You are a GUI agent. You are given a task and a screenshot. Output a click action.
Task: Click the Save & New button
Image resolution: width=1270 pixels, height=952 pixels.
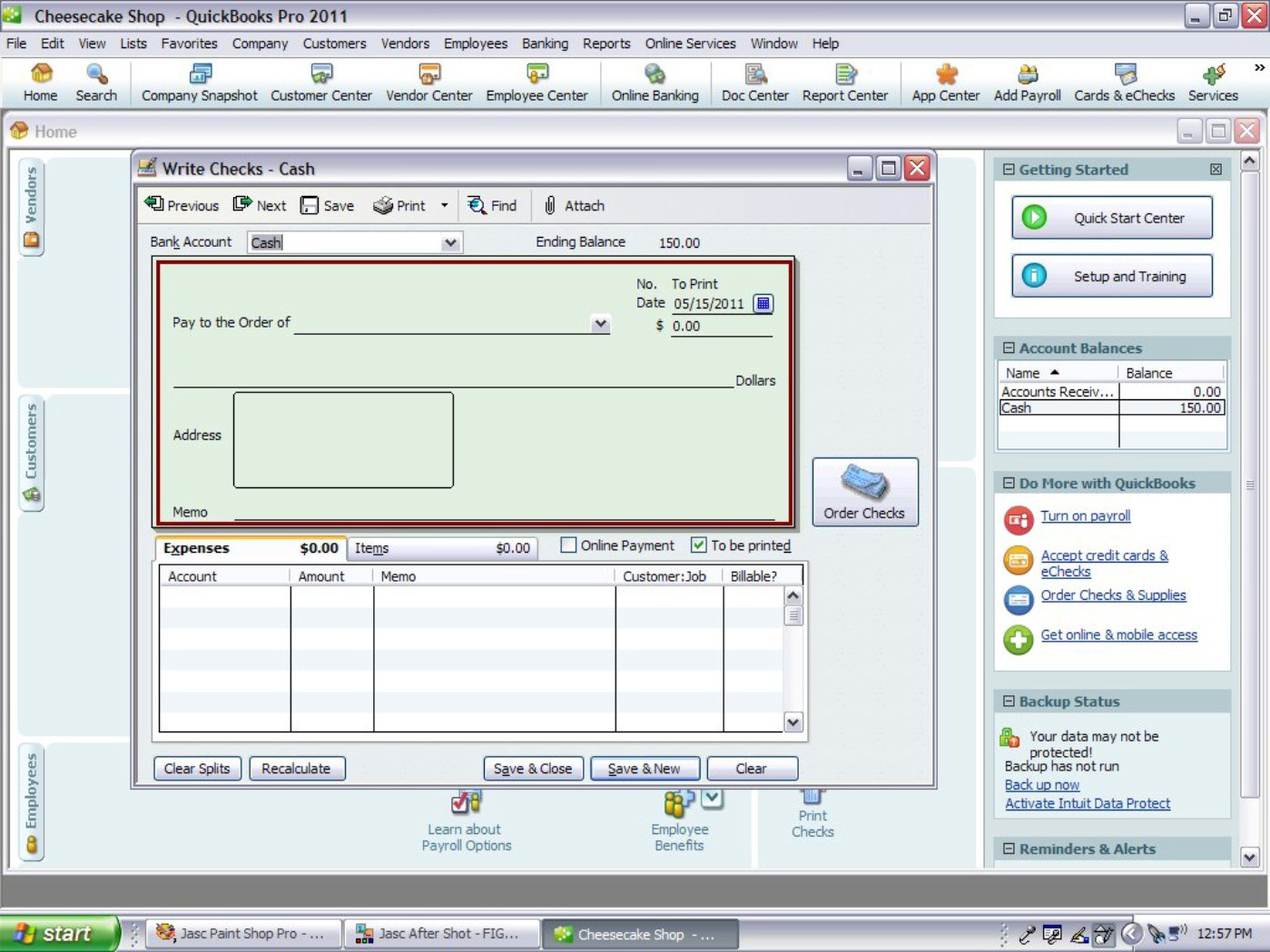pyautogui.click(x=645, y=769)
